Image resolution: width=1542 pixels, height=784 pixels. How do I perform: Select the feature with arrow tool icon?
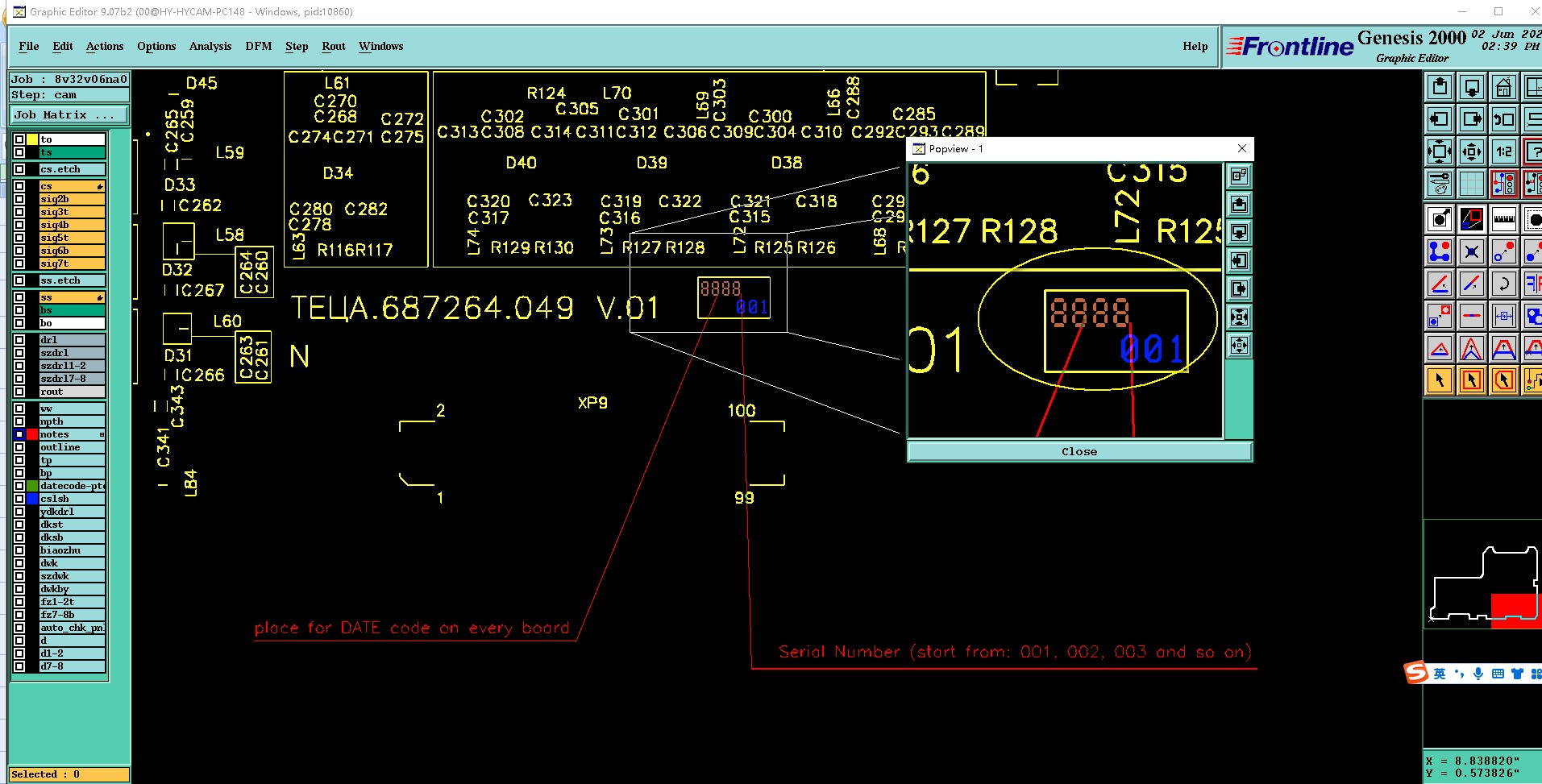point(1440,218)
